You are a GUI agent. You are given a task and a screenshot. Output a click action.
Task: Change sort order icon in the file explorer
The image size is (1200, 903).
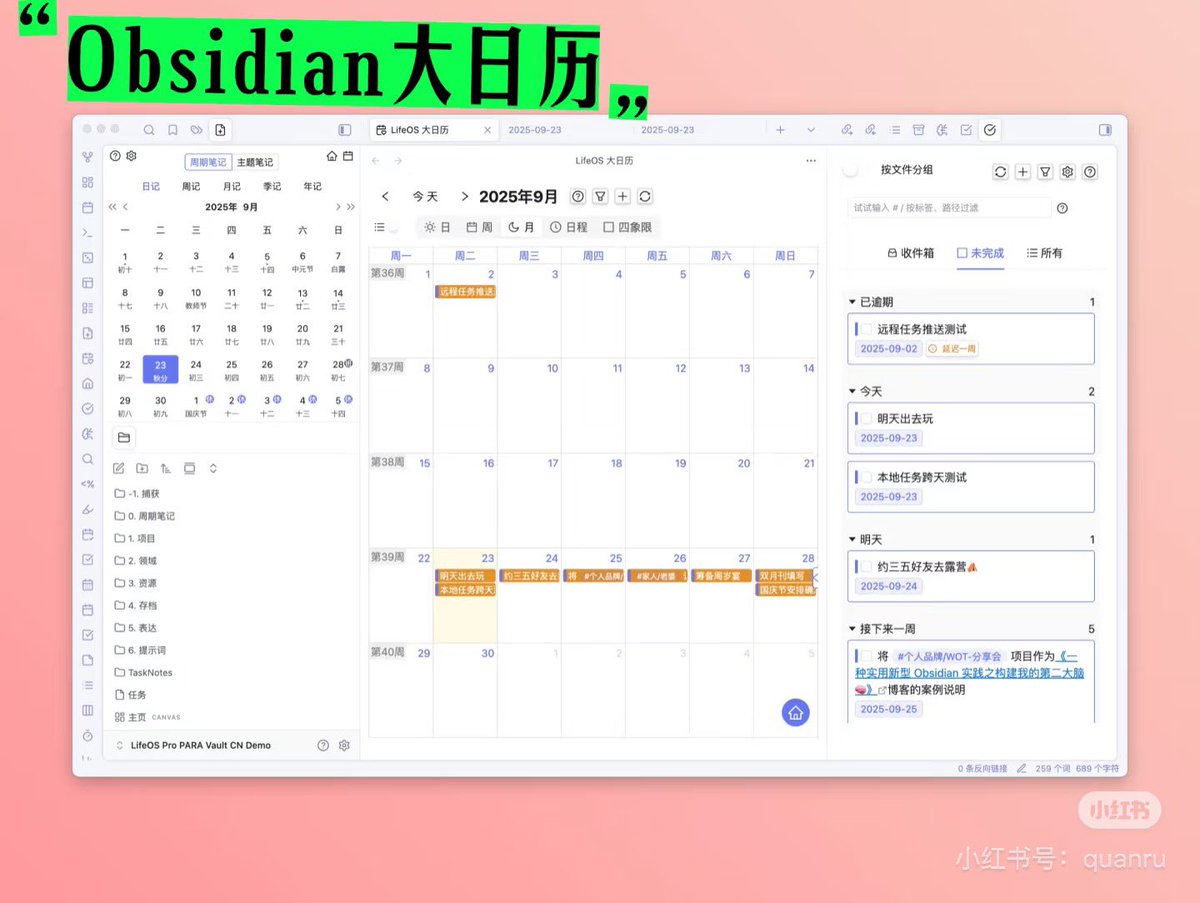point(165,468)
